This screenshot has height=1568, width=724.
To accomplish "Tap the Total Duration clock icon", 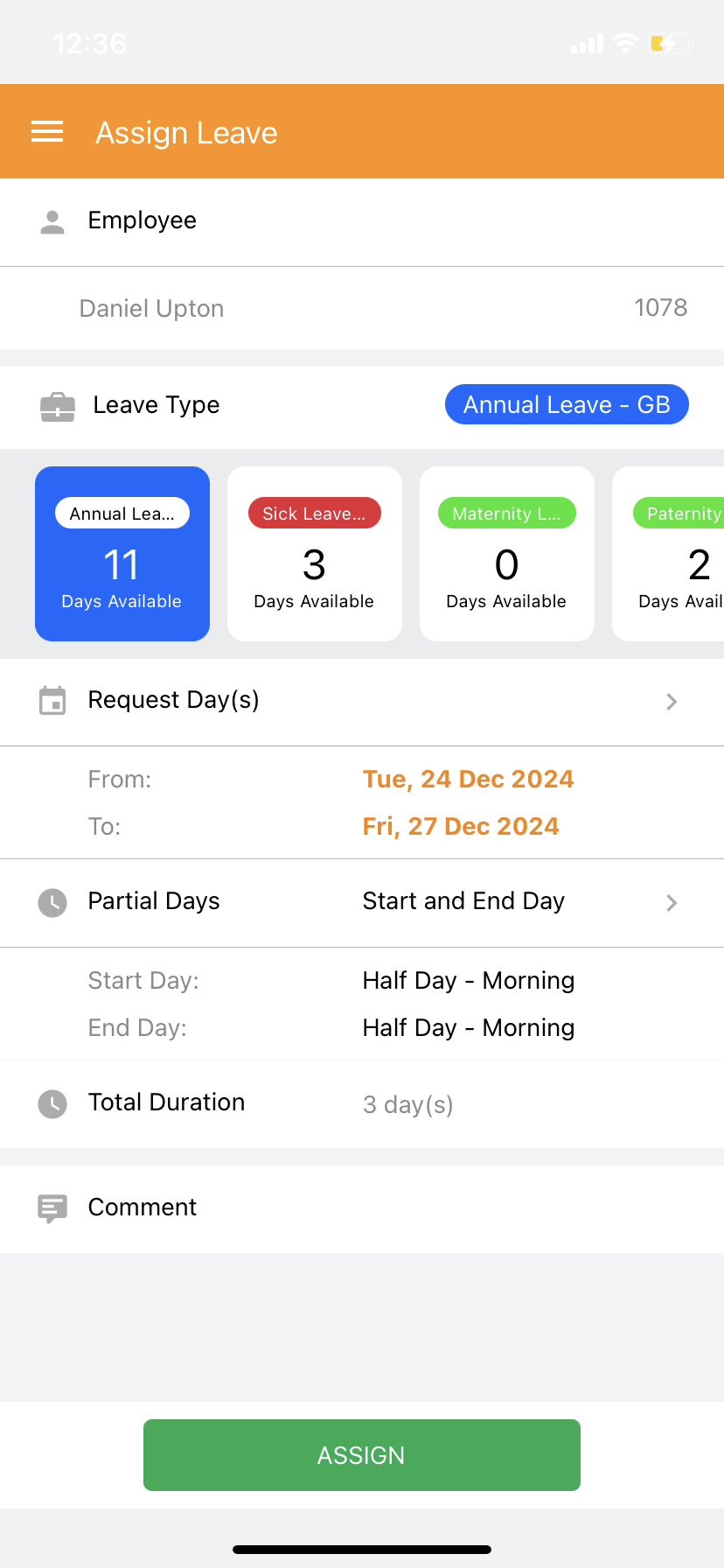I will coord(52,1103).
